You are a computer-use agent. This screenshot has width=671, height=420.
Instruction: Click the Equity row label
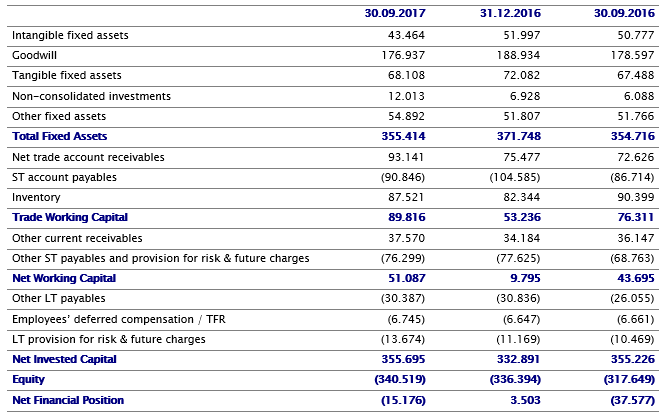pos(28,379)
